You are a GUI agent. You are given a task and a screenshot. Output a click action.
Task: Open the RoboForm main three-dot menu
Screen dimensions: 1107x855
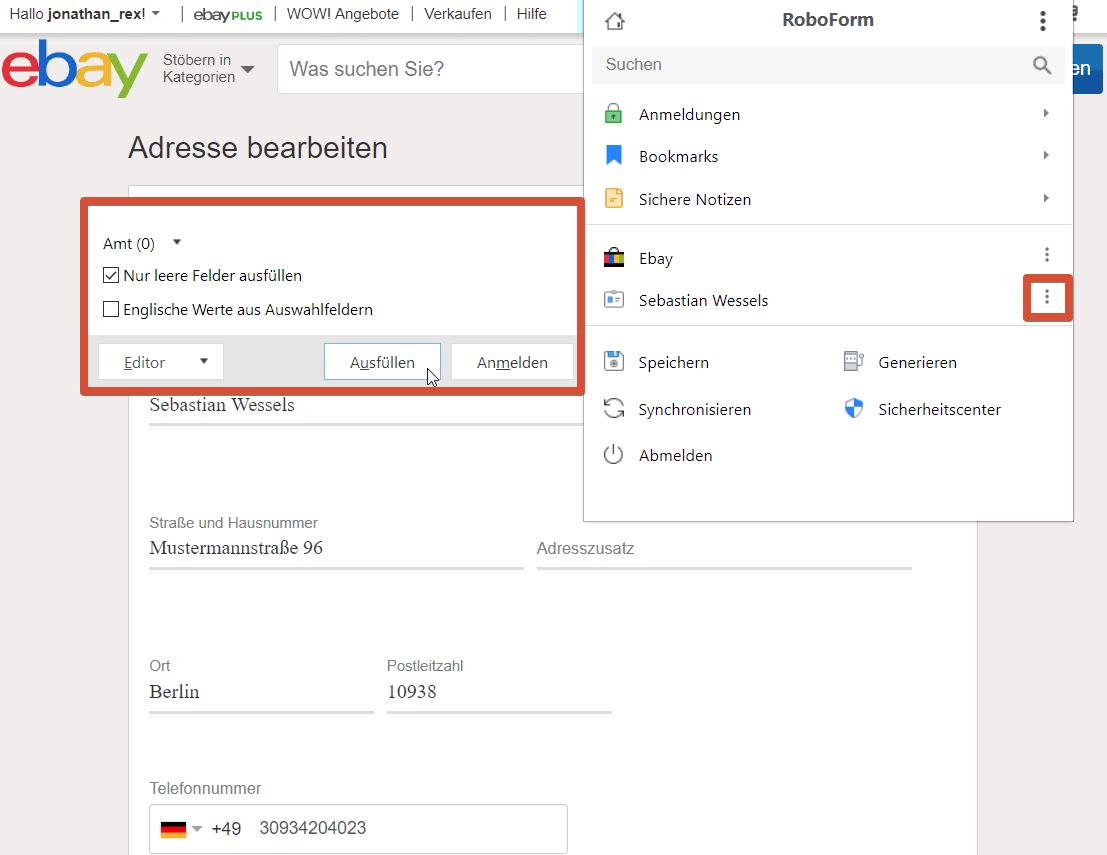1043,20
